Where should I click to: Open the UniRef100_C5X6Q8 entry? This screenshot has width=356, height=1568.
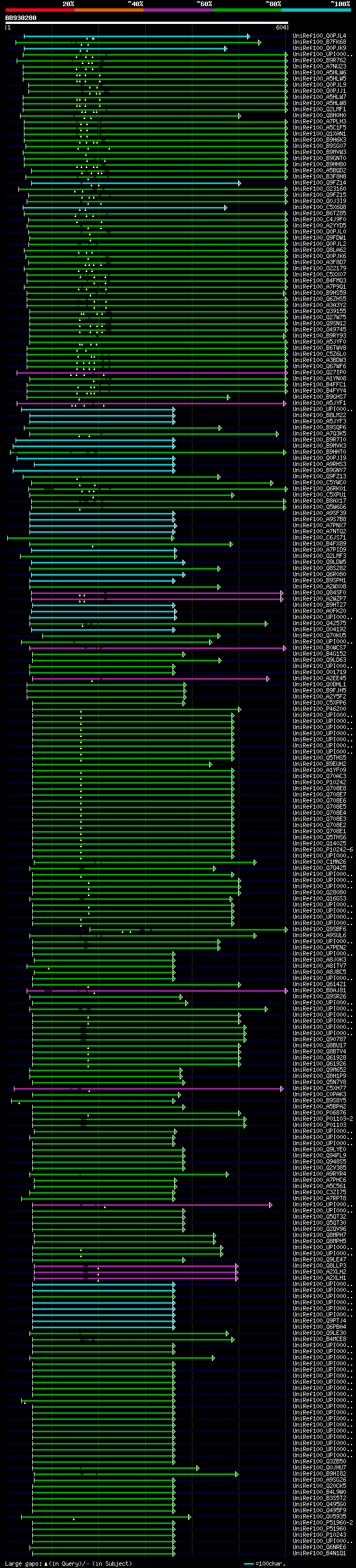point(319,207)
